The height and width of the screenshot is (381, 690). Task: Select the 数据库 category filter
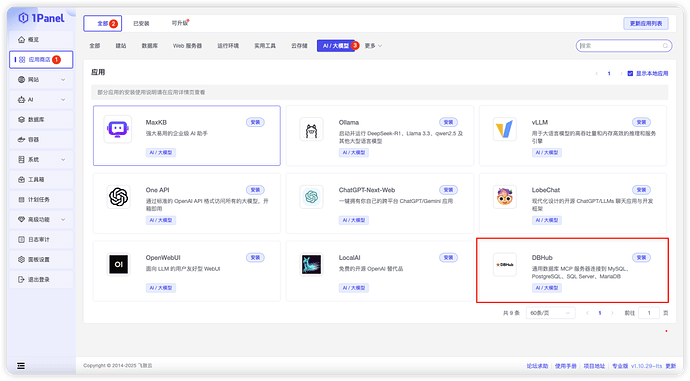pyautogui.click(x=150, y=46)
